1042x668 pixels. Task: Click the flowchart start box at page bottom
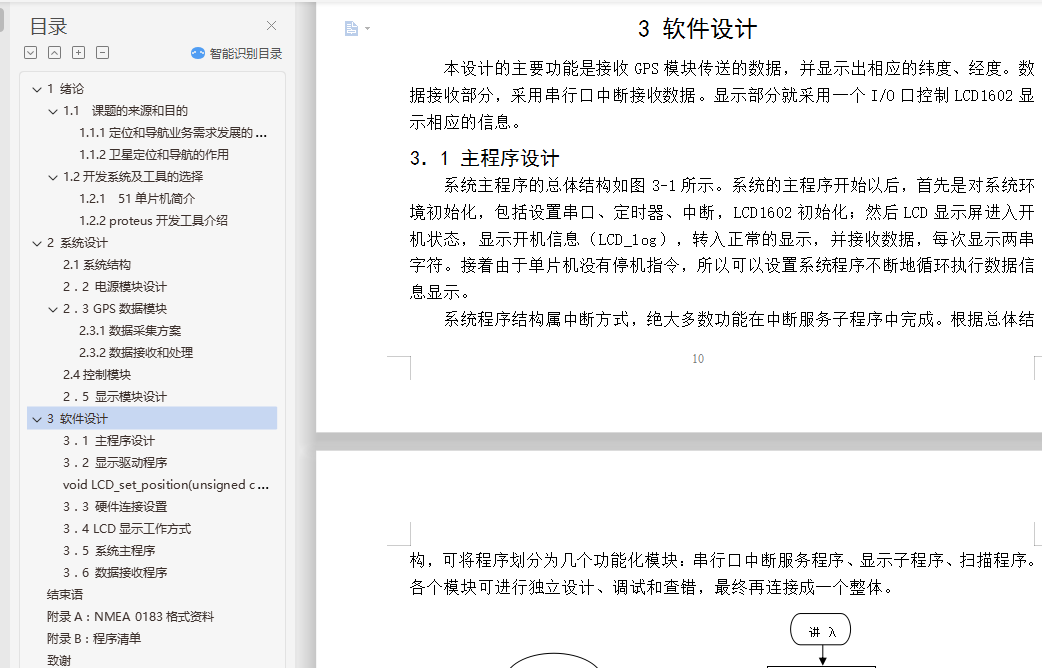pyautogui.click(x=821, y=630)
